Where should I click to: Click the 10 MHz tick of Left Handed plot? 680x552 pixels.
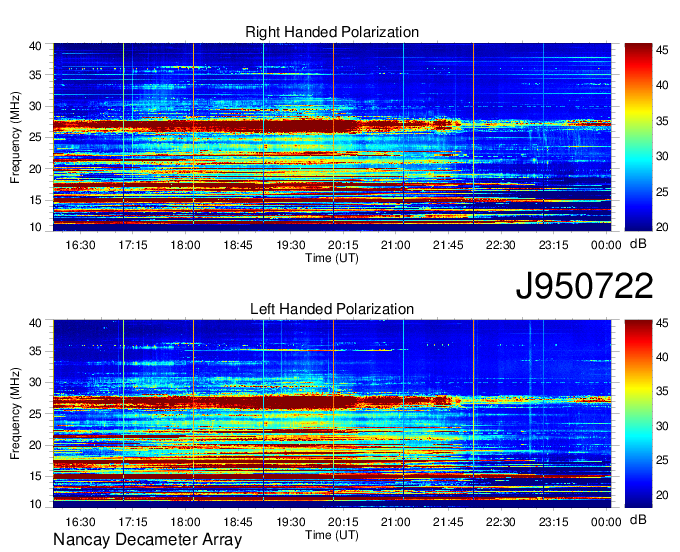(35, 504)
